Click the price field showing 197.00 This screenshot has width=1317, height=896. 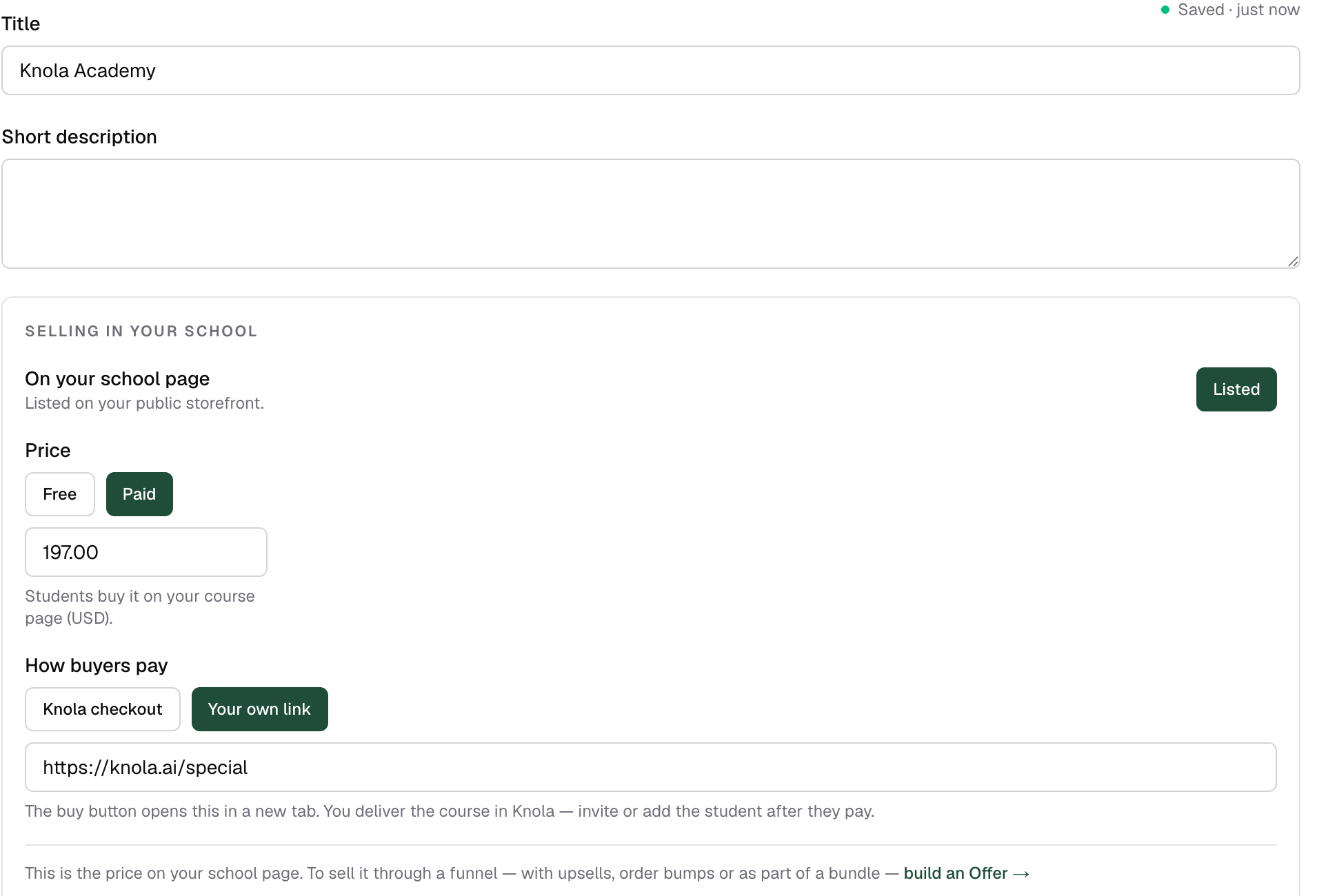(x=146, y=552)
